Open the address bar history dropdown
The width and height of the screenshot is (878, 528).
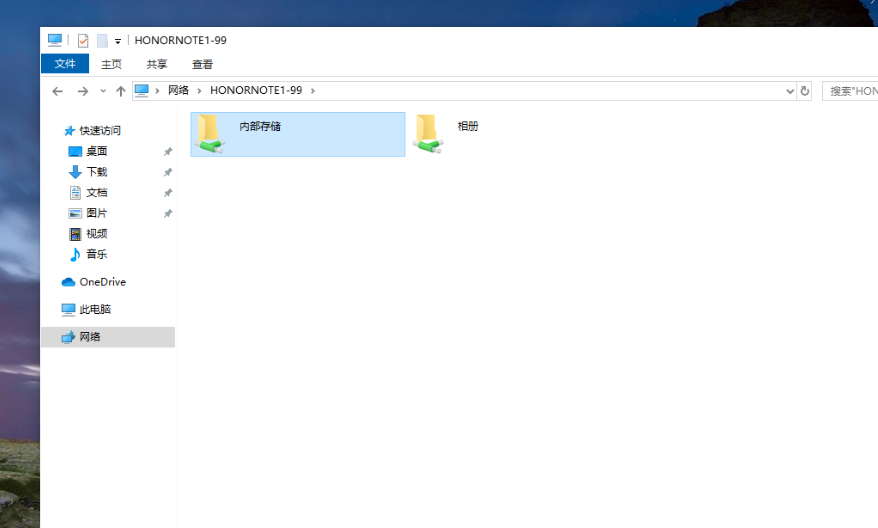point(789,91)
